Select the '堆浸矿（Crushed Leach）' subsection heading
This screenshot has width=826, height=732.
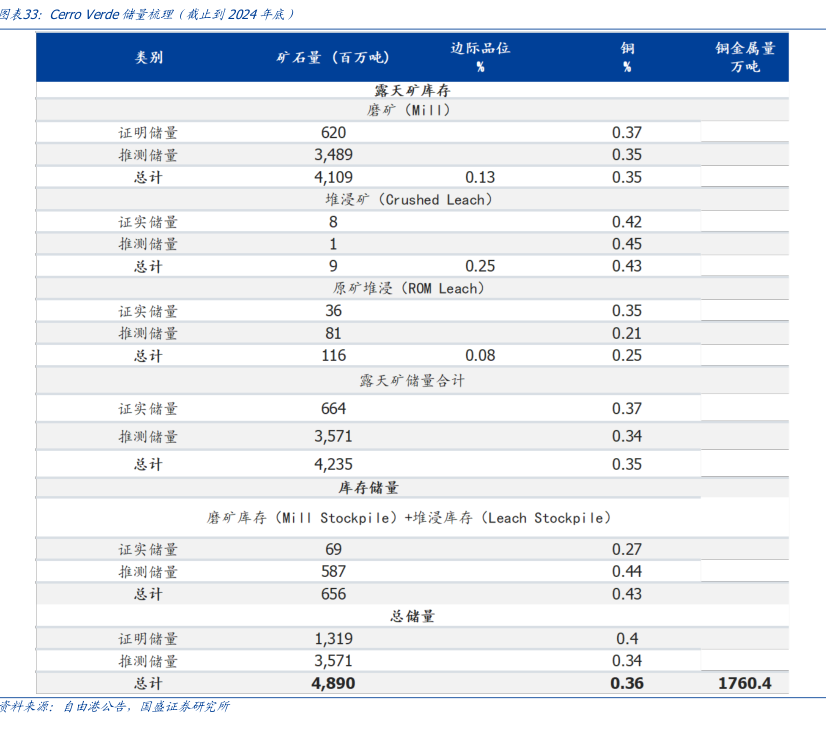[x=409, y=200]
